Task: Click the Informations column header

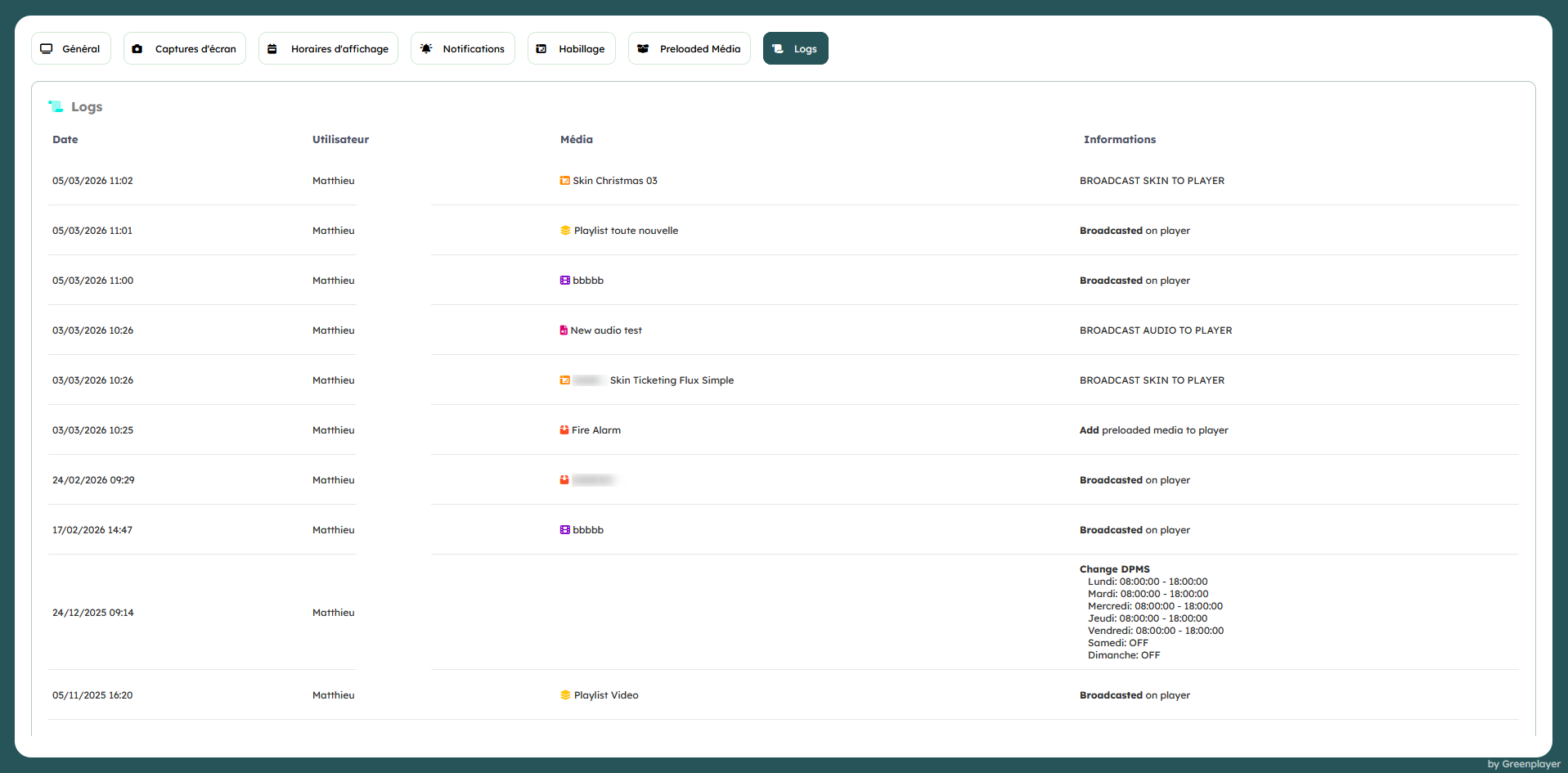Action: pyautogui.click(x=1120, y=140)
